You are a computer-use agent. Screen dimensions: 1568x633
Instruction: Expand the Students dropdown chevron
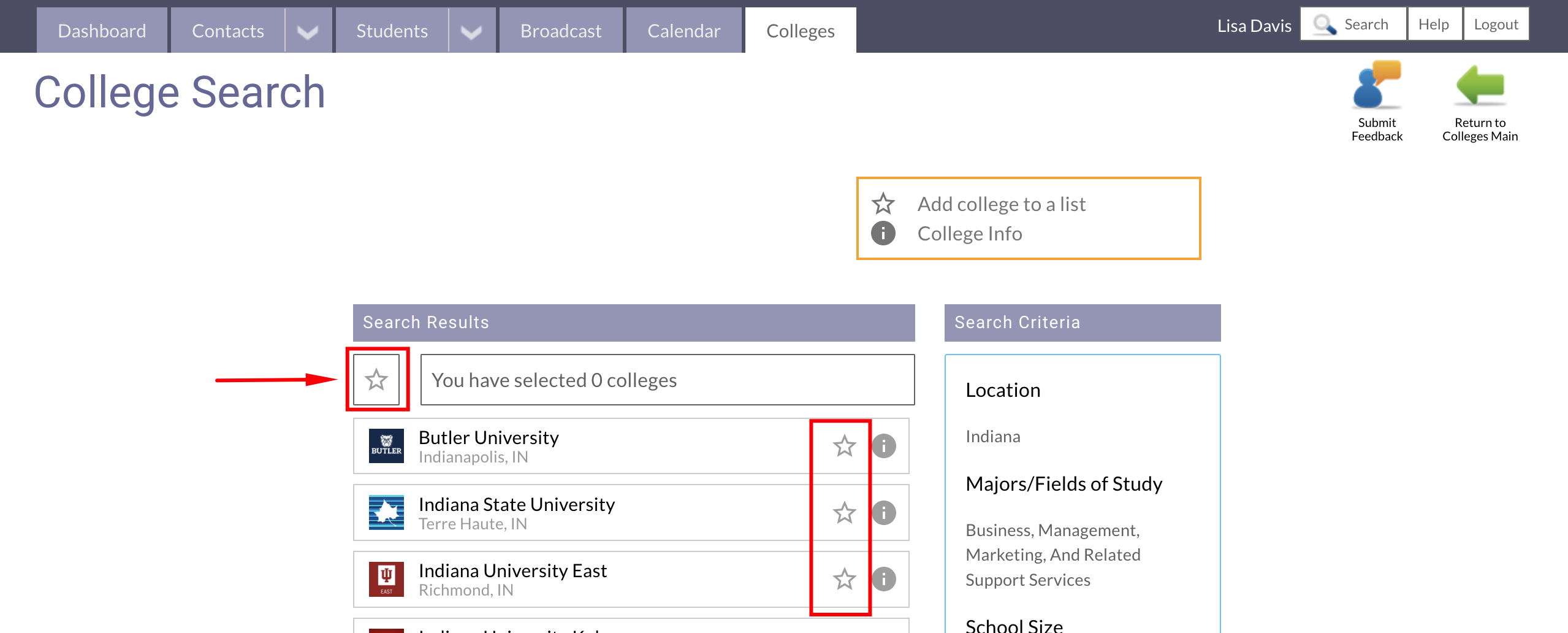[471, 30]
